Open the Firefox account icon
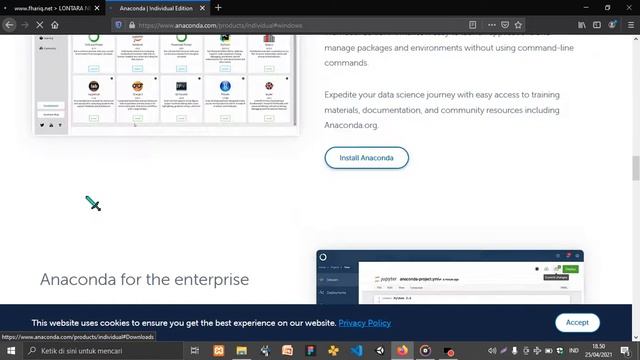The width and height of the screenshot is (640, 360). click(612, 25)
